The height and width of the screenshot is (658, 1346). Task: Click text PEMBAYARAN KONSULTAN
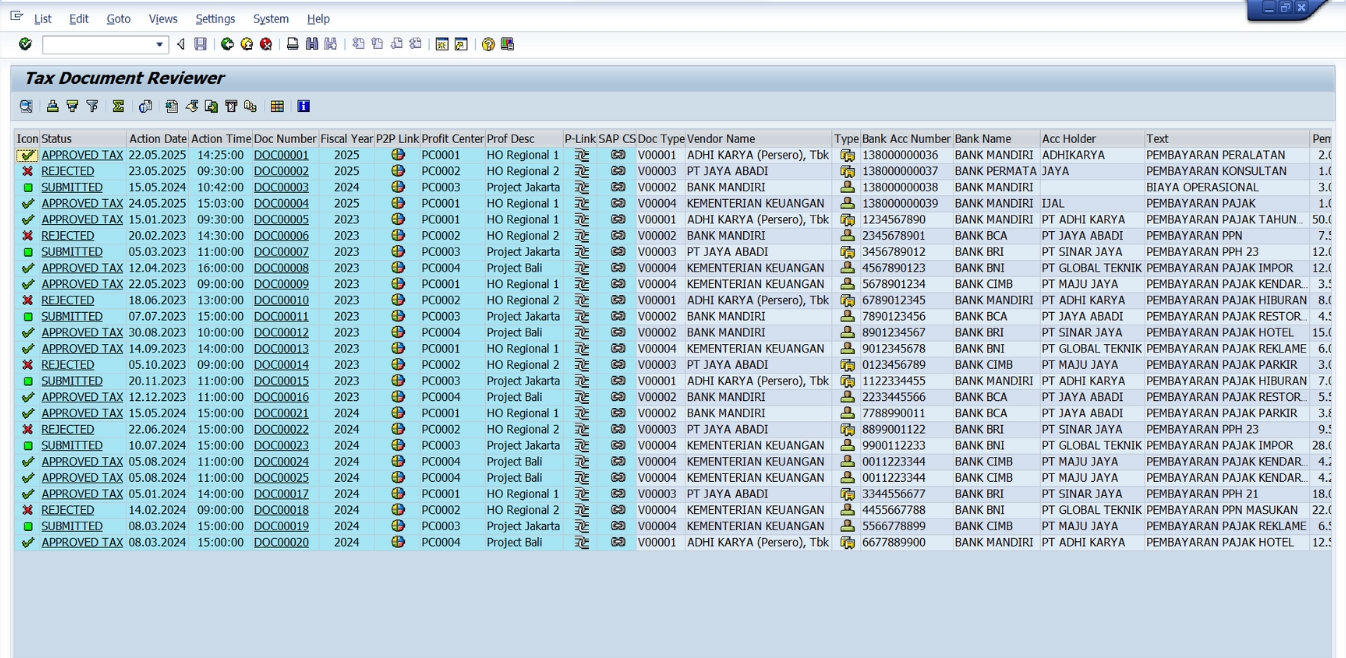tap(1216, 171)
